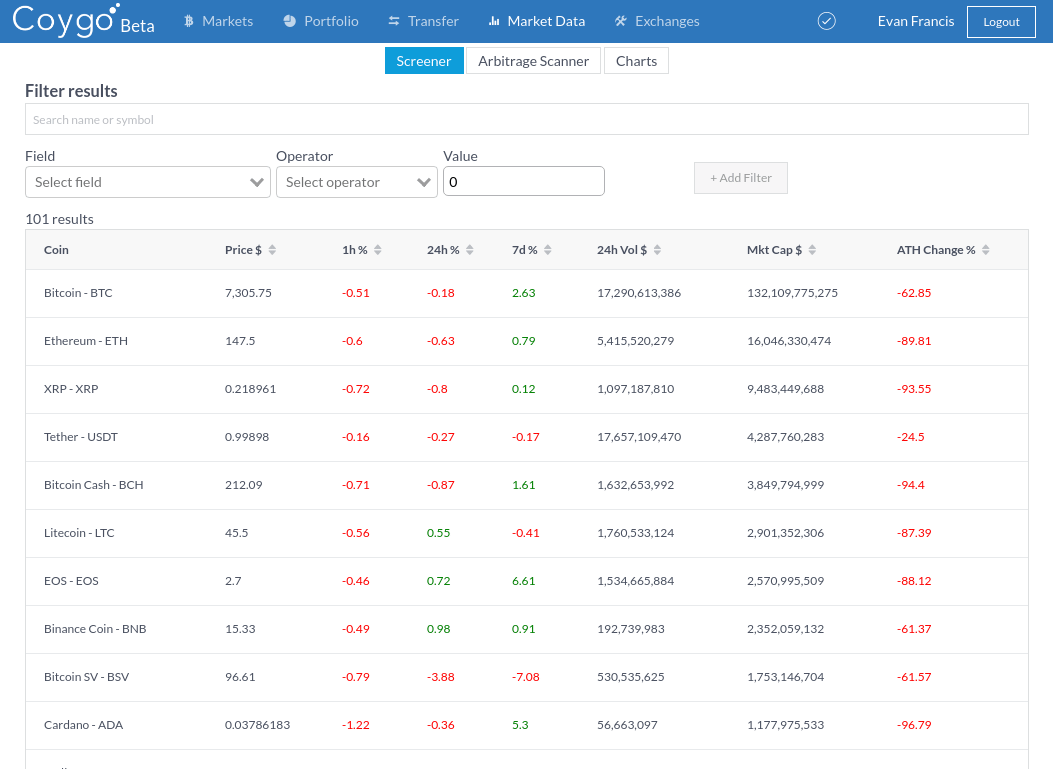This screenshot has height=769, width=1053.
Task: Sort table by the 1h % arrows
Action: tap(378, 250)
